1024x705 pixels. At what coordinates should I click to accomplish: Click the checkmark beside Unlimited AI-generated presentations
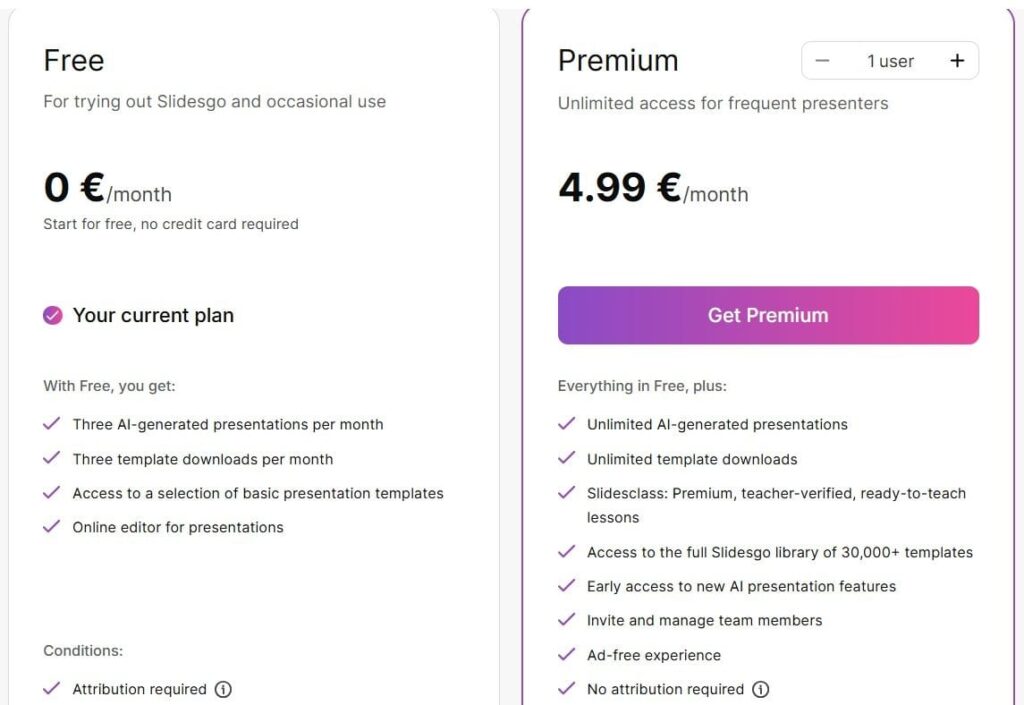pos(567,424)
